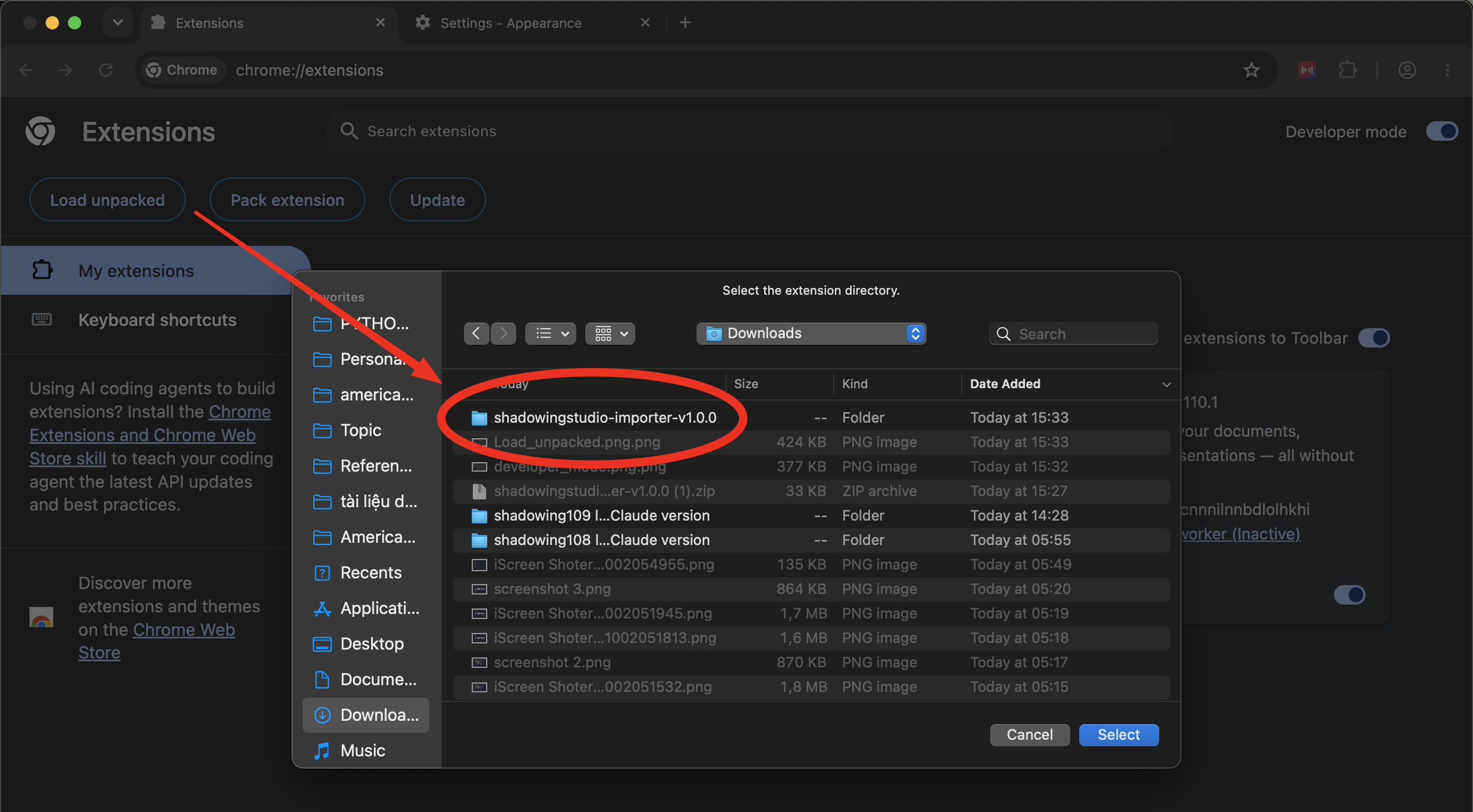Open new browser tab
The height and width of the screenshot is (812, 1473).
click(685, 22)
